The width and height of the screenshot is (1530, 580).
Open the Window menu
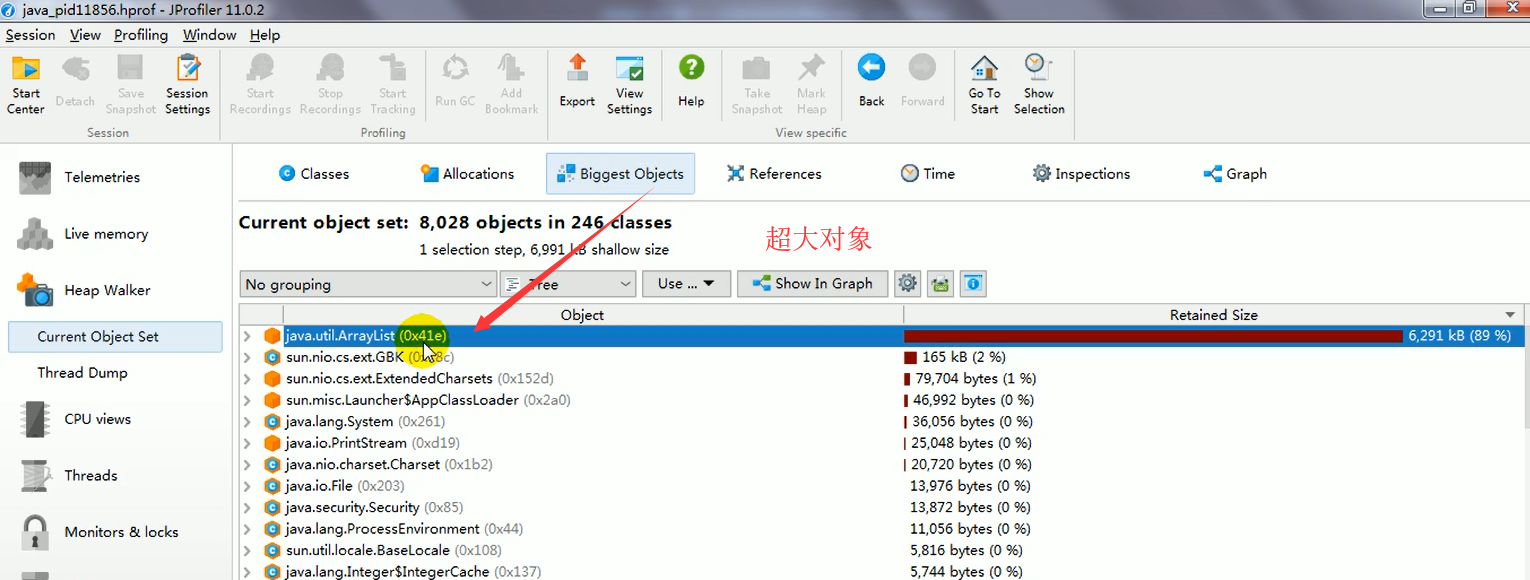pyautogui.click(x=210, y=34)
